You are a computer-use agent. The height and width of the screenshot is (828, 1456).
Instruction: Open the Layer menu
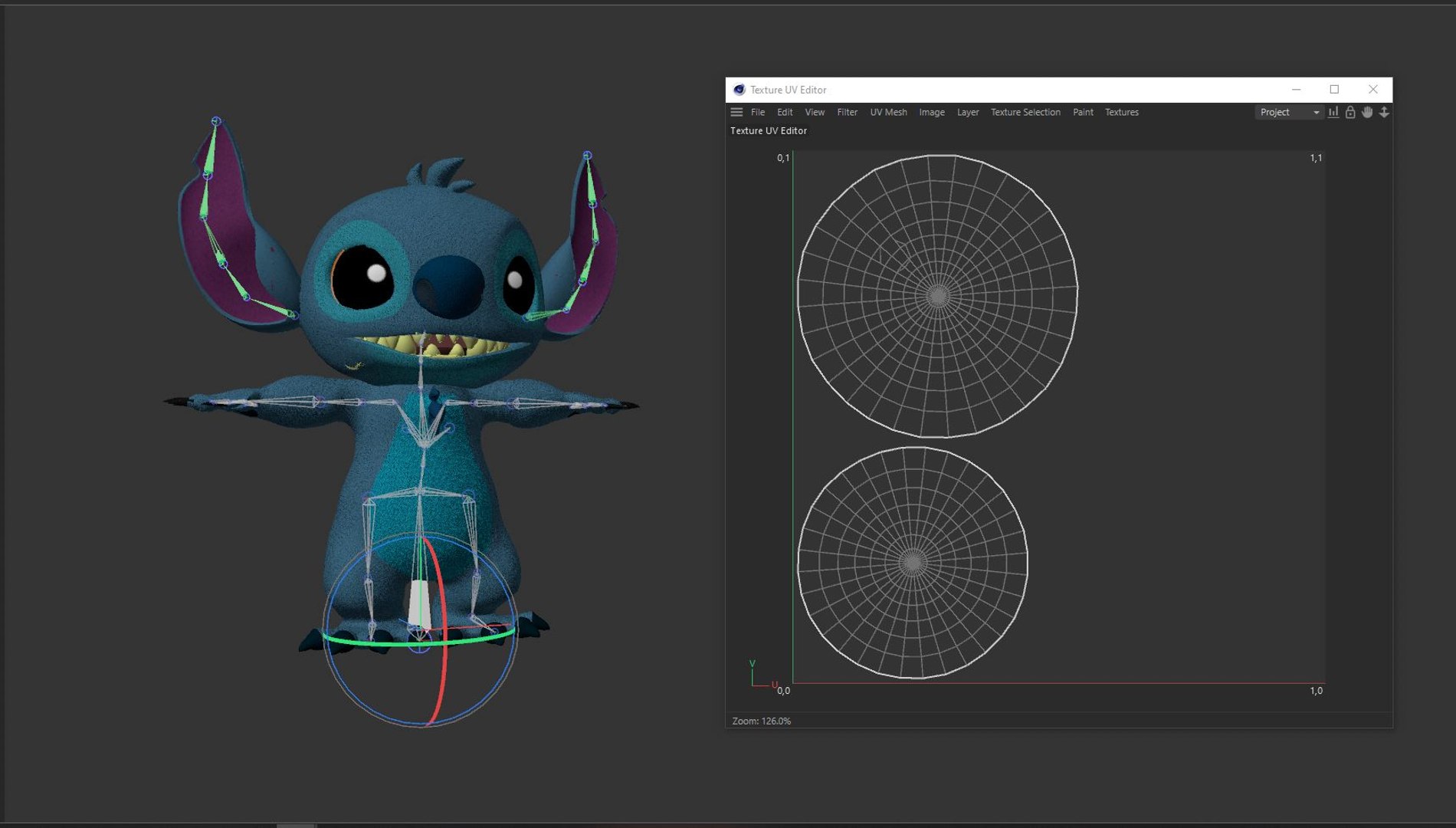click(x=968, y=112)
